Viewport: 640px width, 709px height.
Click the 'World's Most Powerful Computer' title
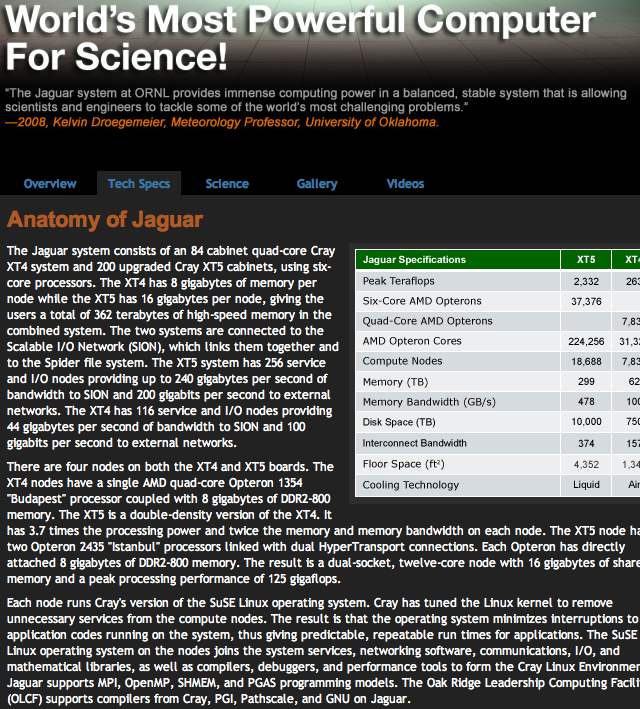pyautogui.click(x=300, y=19)
